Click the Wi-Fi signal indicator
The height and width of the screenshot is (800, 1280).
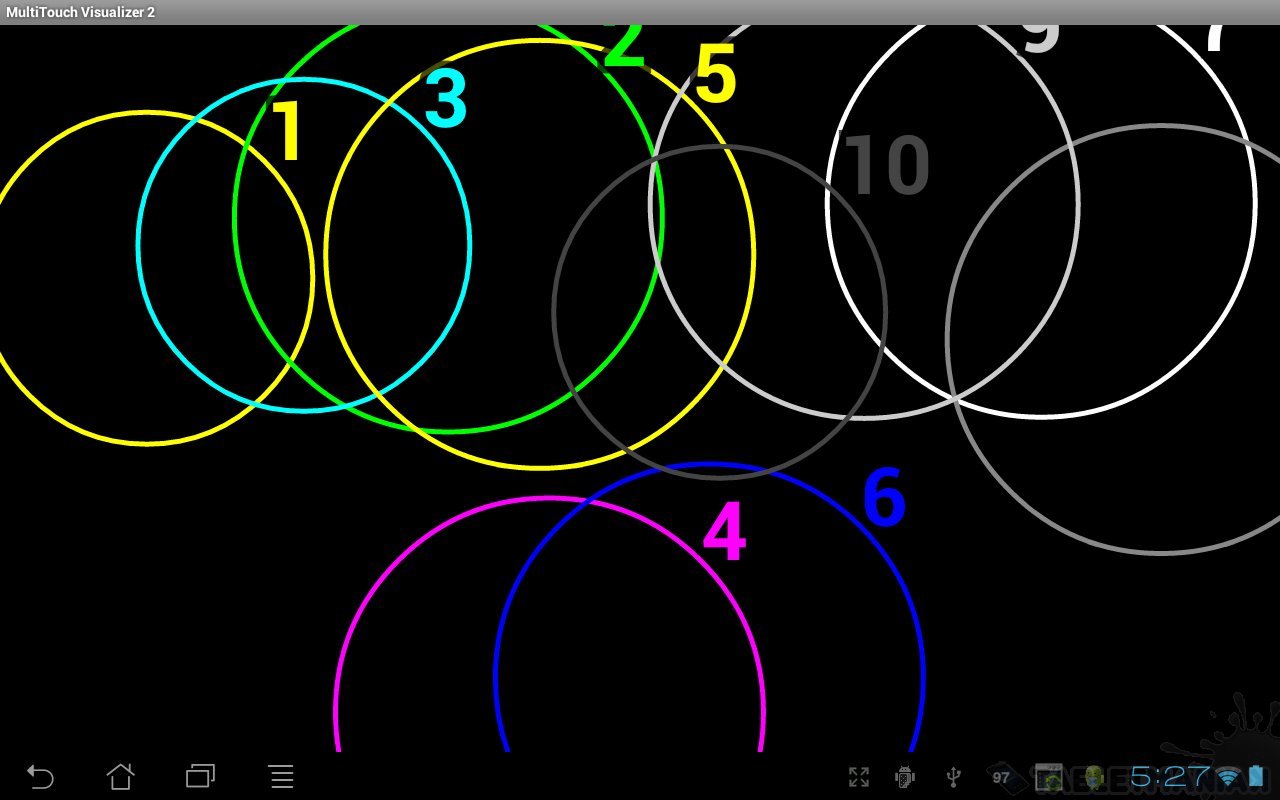point(1229,777)
